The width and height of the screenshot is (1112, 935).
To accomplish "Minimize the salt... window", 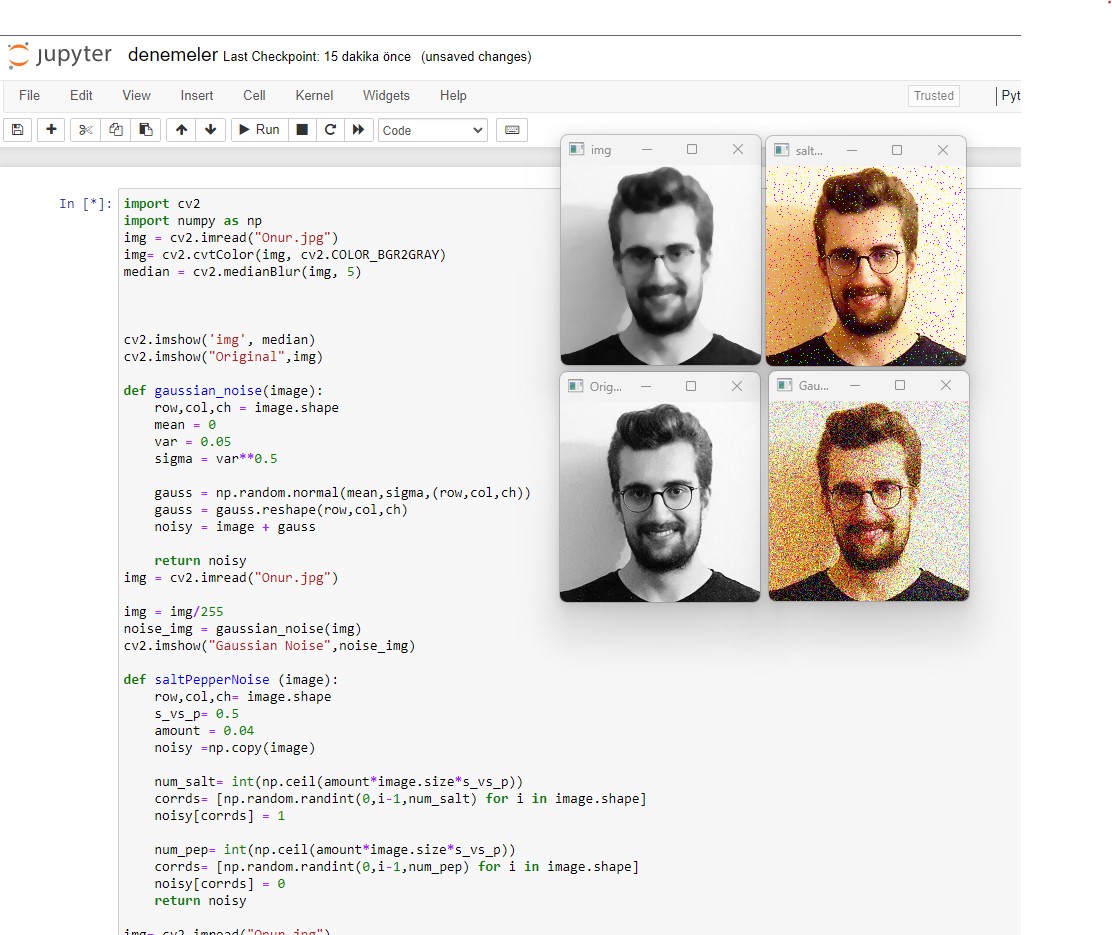I will [852, 150].
